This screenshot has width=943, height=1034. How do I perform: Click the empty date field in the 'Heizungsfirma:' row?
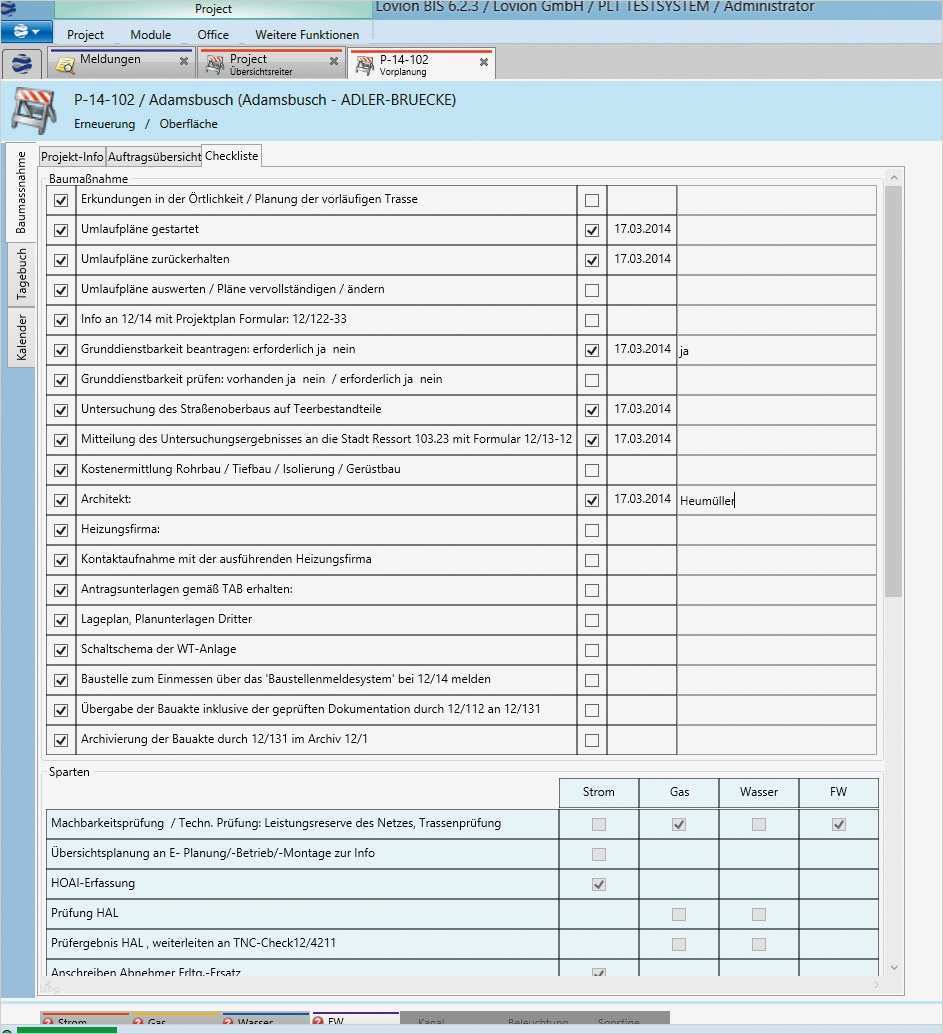(642, 530)
